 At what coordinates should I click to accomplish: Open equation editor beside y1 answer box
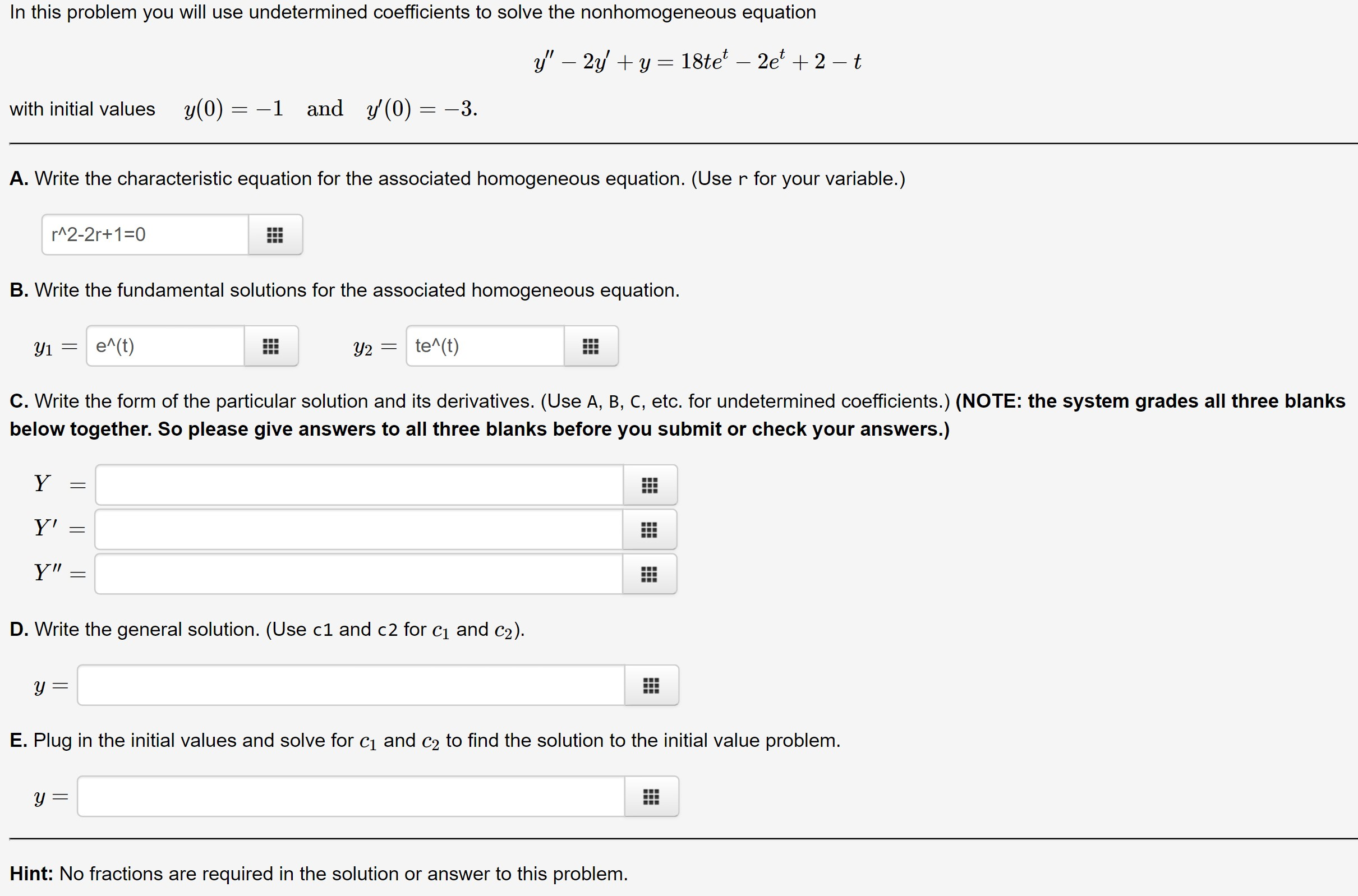271,346
